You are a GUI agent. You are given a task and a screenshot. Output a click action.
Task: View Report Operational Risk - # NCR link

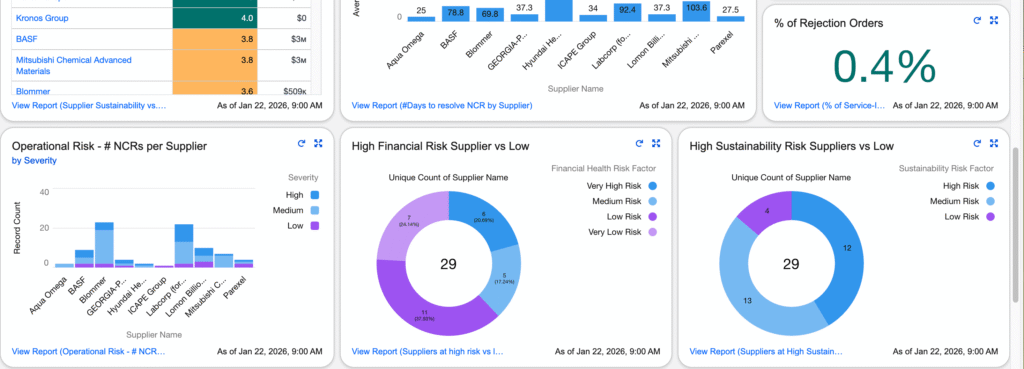pos(88,351)
